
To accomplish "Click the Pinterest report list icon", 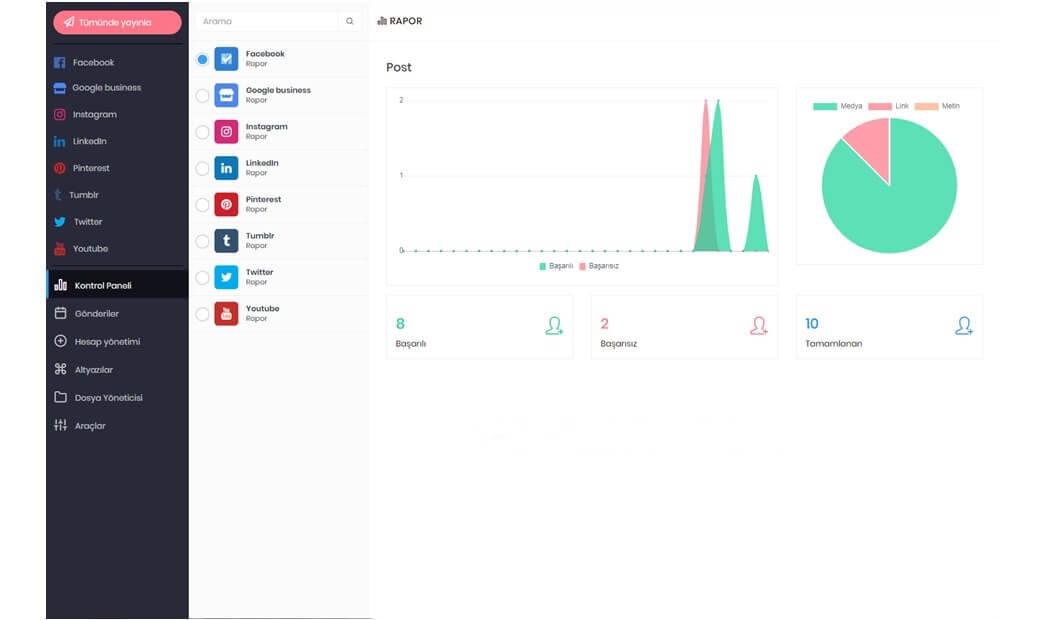I will click(226, 205).
